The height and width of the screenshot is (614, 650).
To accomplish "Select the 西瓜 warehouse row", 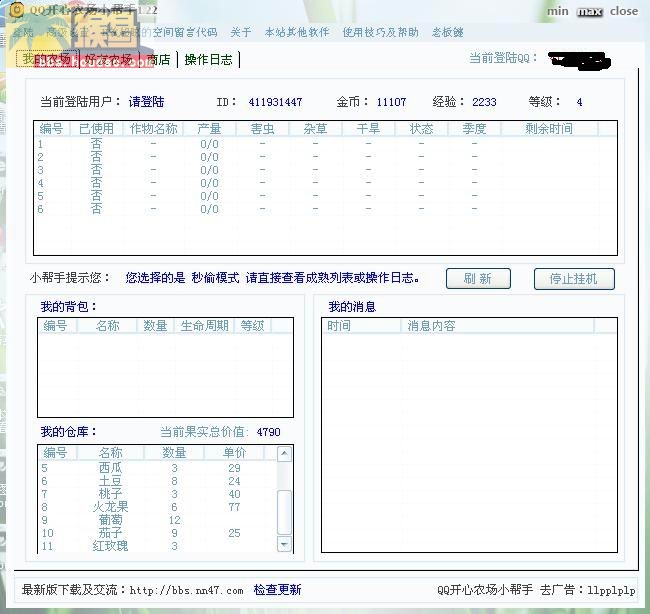I will 158,468.
